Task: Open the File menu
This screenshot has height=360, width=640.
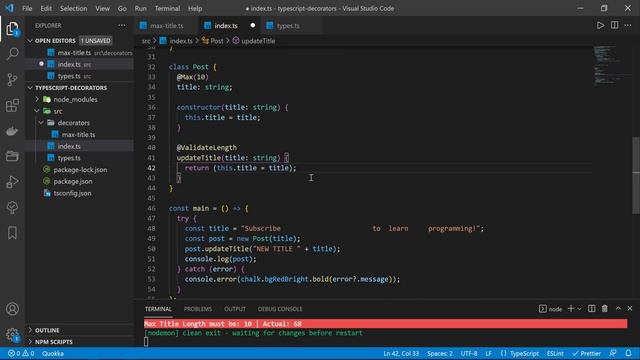Action: [27, 8]
